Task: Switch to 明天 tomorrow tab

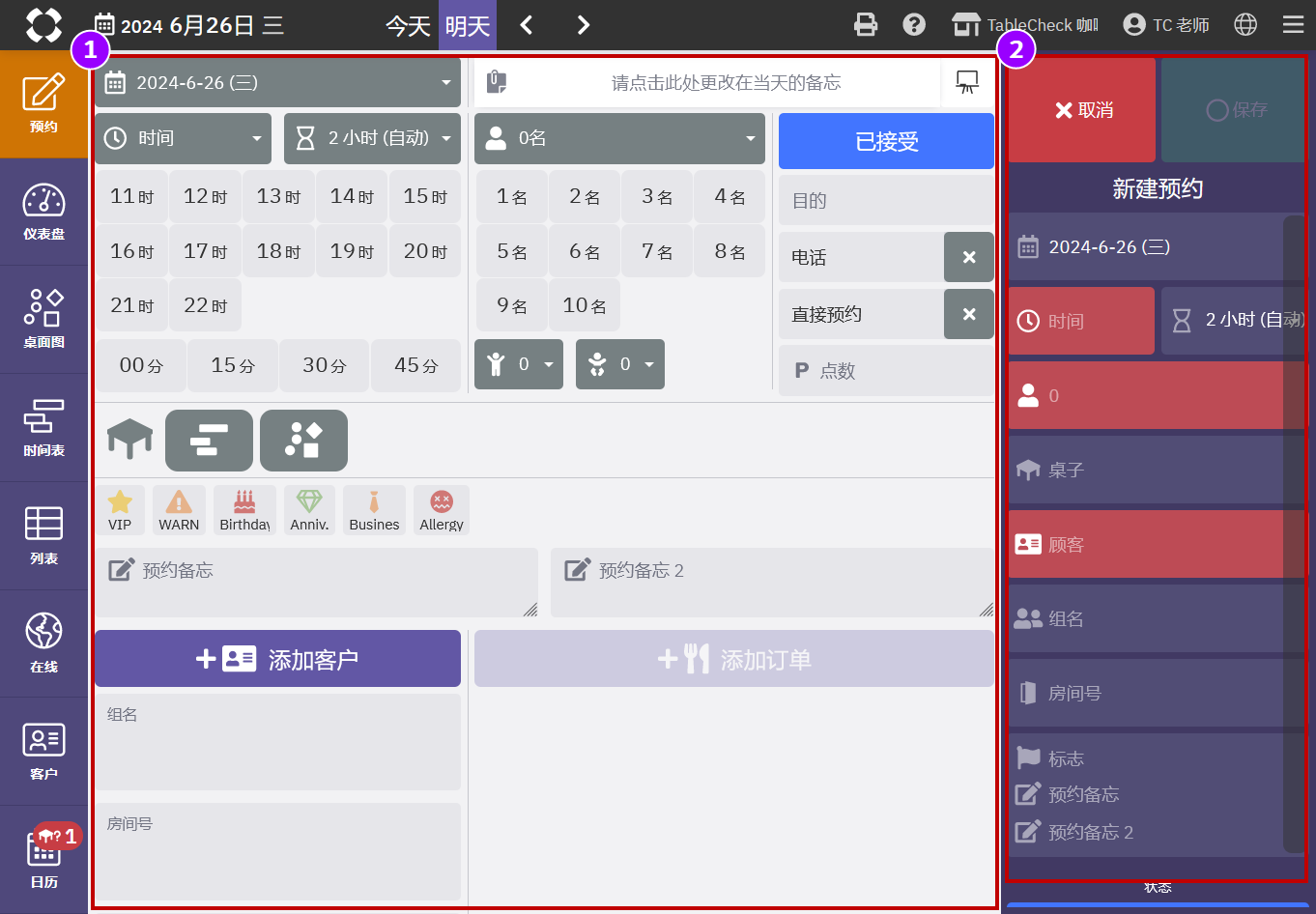Action: point(468,25)
